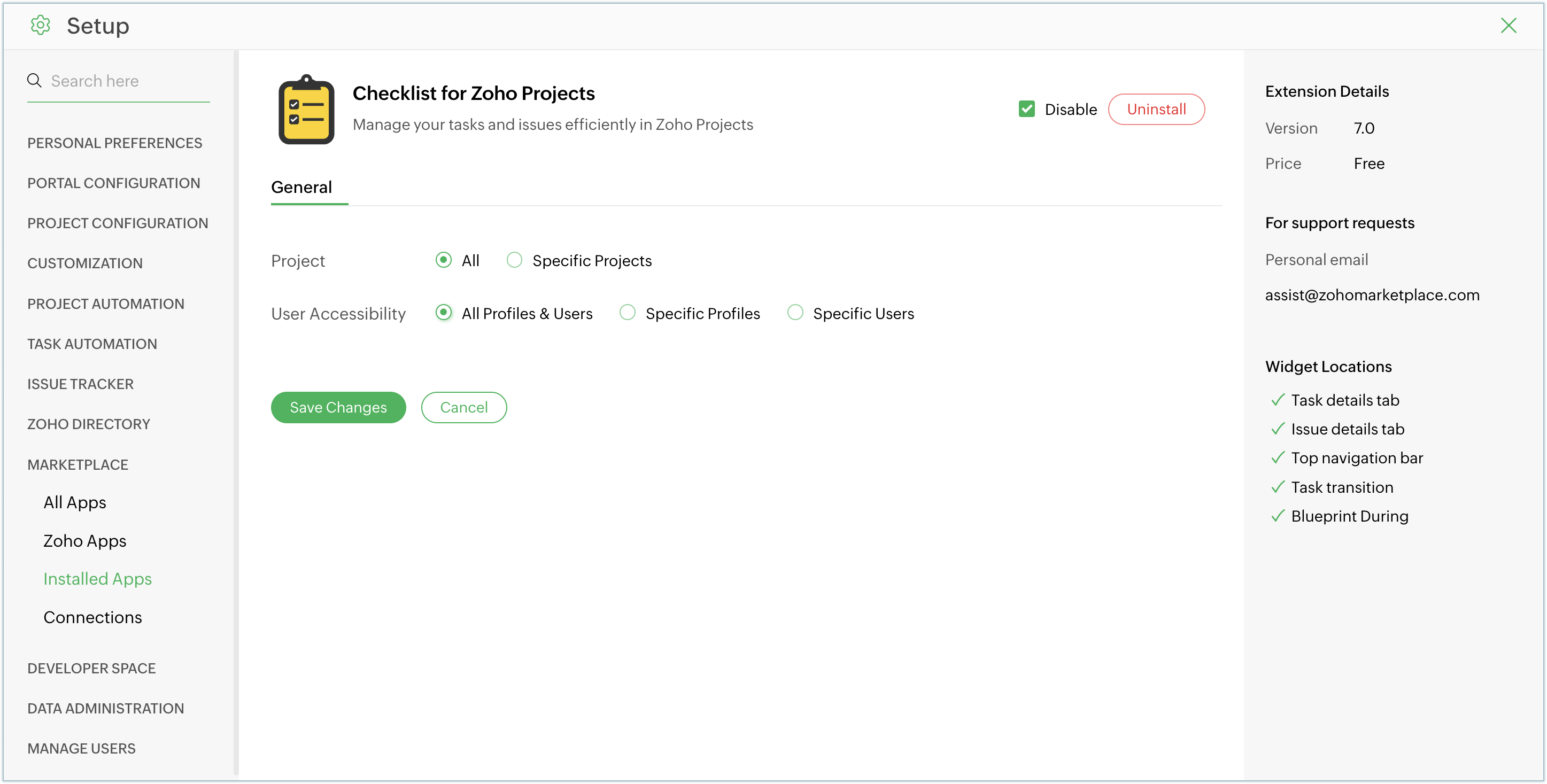Click checkmark beside Issue details tab
The image size is (1547, 784).
coord(1278,429)
